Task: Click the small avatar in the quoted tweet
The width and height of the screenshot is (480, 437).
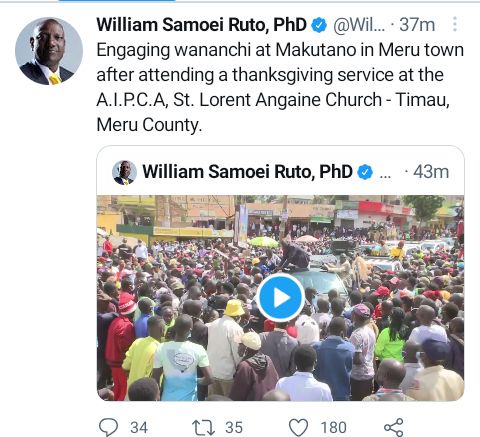Action: (x=124, y=172)
